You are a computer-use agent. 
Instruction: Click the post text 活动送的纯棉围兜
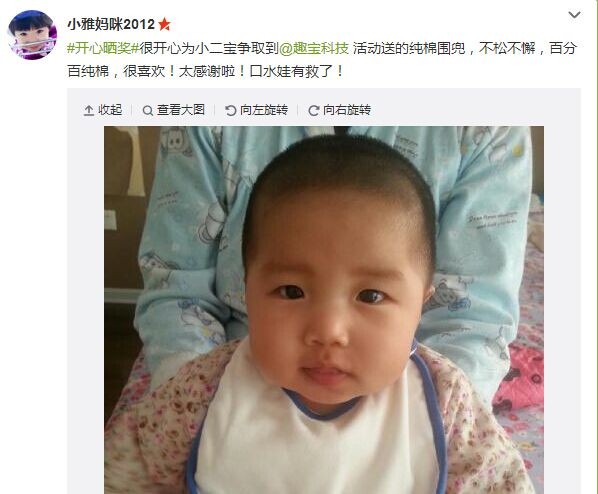[x=409, y=48]
